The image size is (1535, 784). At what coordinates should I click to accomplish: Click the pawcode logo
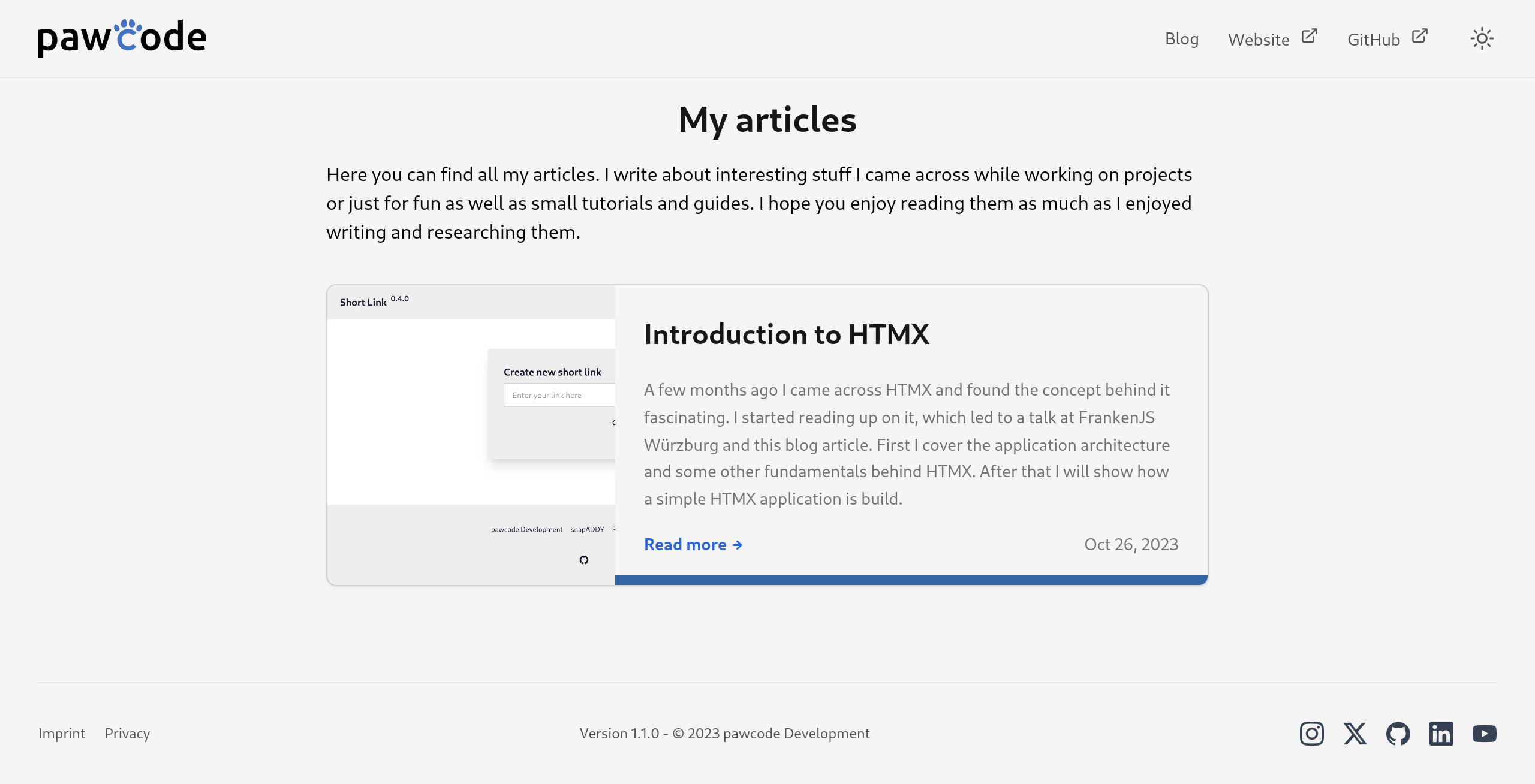click(x=122, y=38)
